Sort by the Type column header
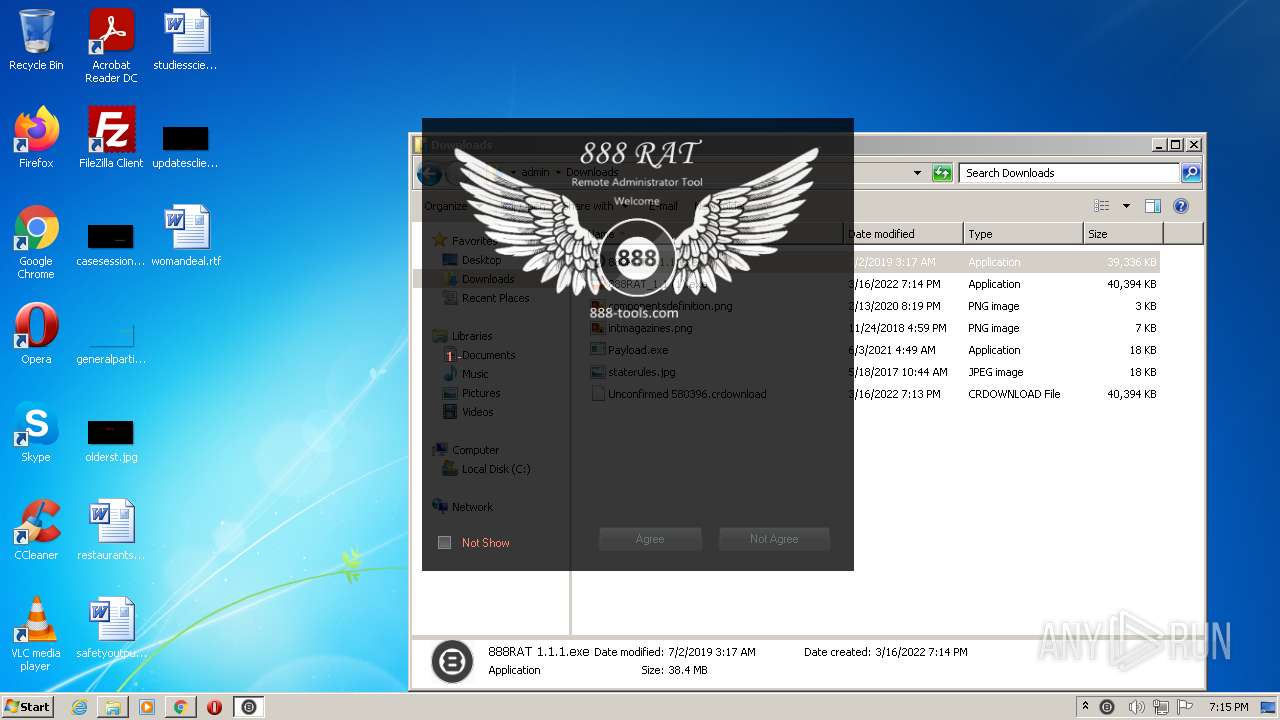This screenshot has height=720, width=1280. 1023,234
